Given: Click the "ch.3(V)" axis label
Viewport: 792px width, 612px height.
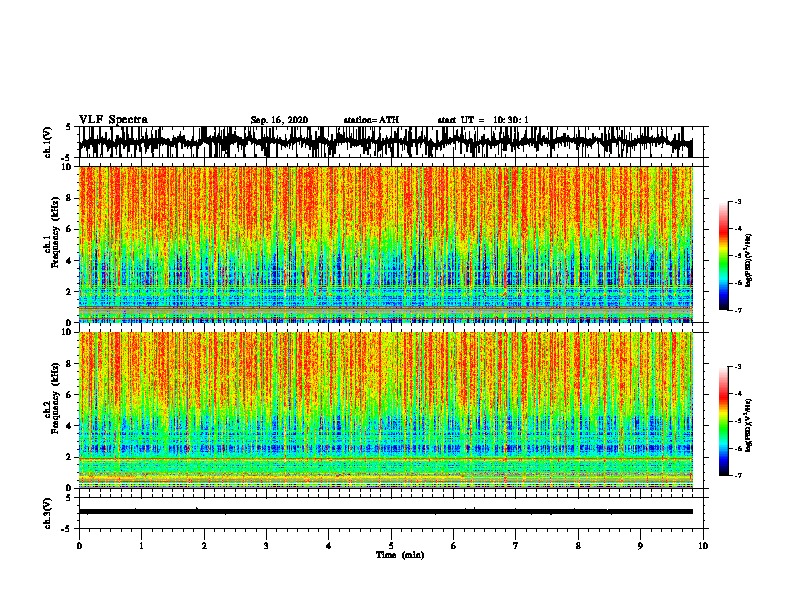Looking at the screenshot, I should [48, 513].
